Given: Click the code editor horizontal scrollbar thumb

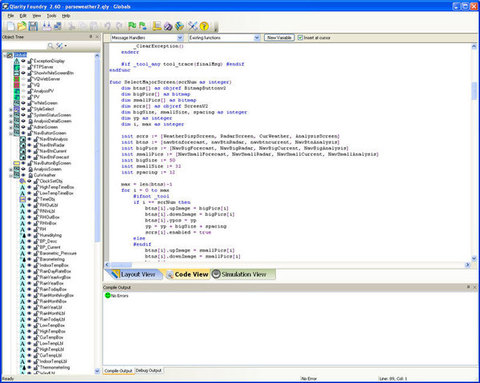Looking at the screenshot, I should click(x=121, y=265).
